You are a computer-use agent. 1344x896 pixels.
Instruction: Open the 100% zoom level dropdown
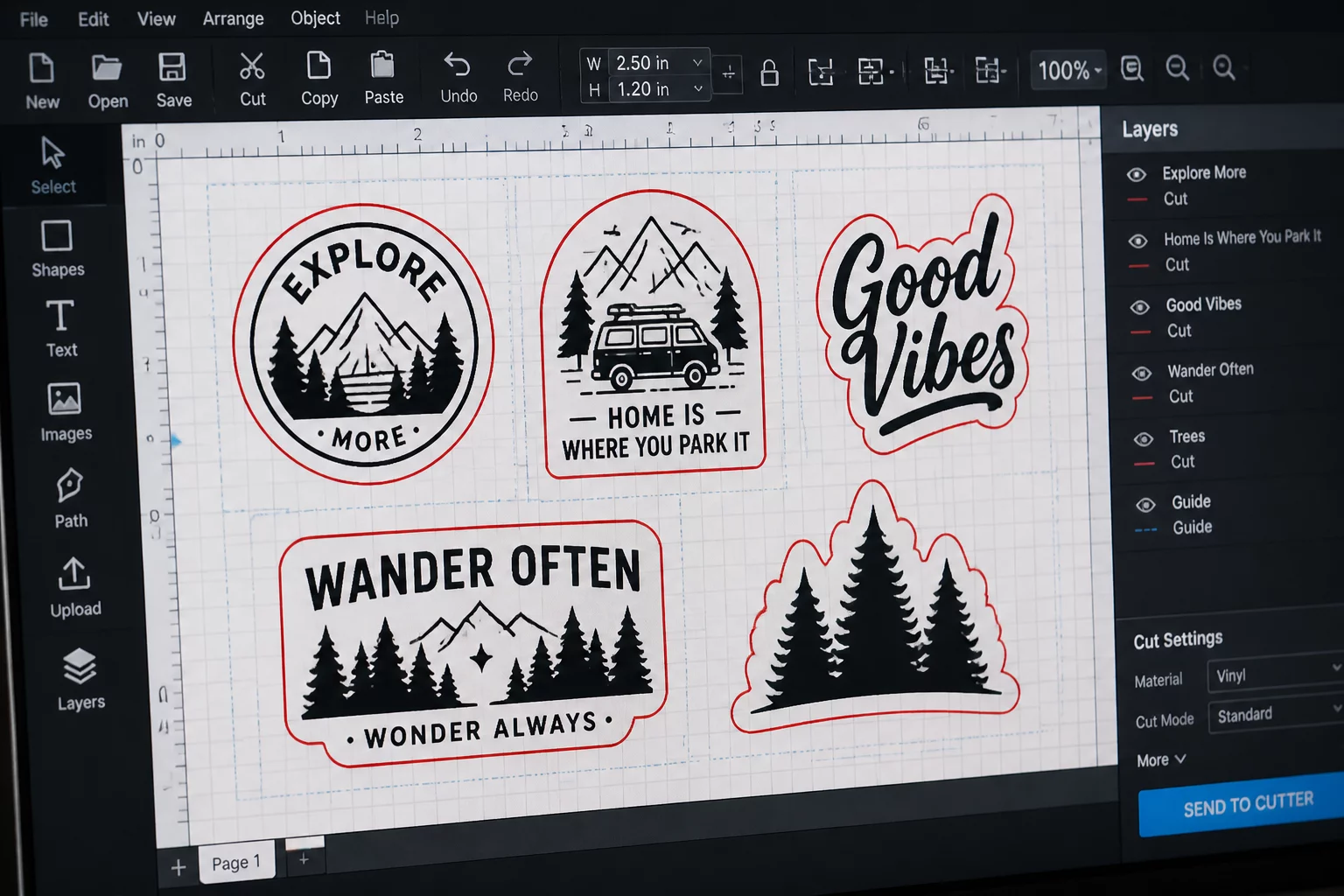point(1068,70)
